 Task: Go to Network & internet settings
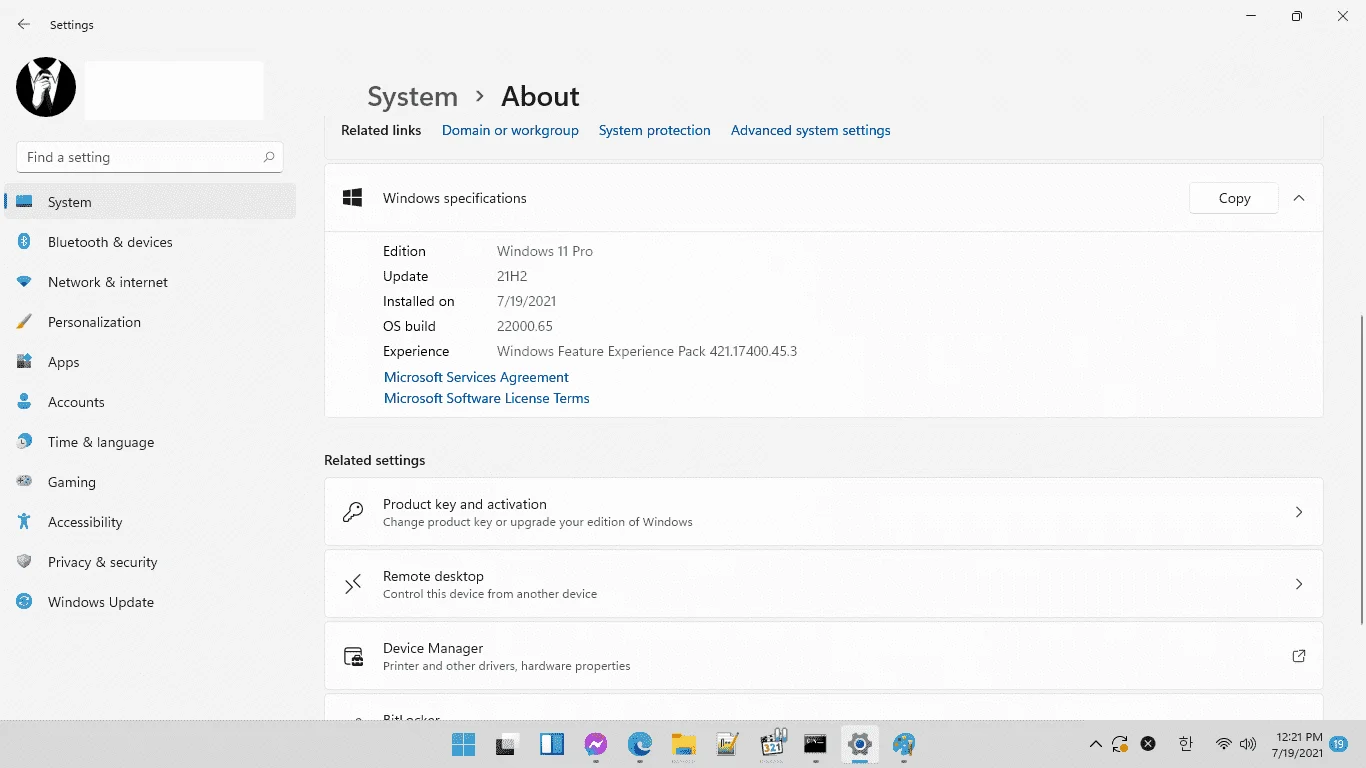pyautogui.click(x=150, y=282)
